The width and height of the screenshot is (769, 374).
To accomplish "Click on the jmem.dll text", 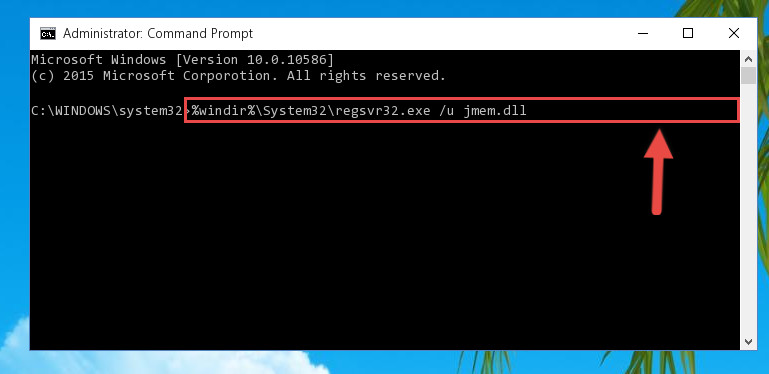I will point(495,111).
